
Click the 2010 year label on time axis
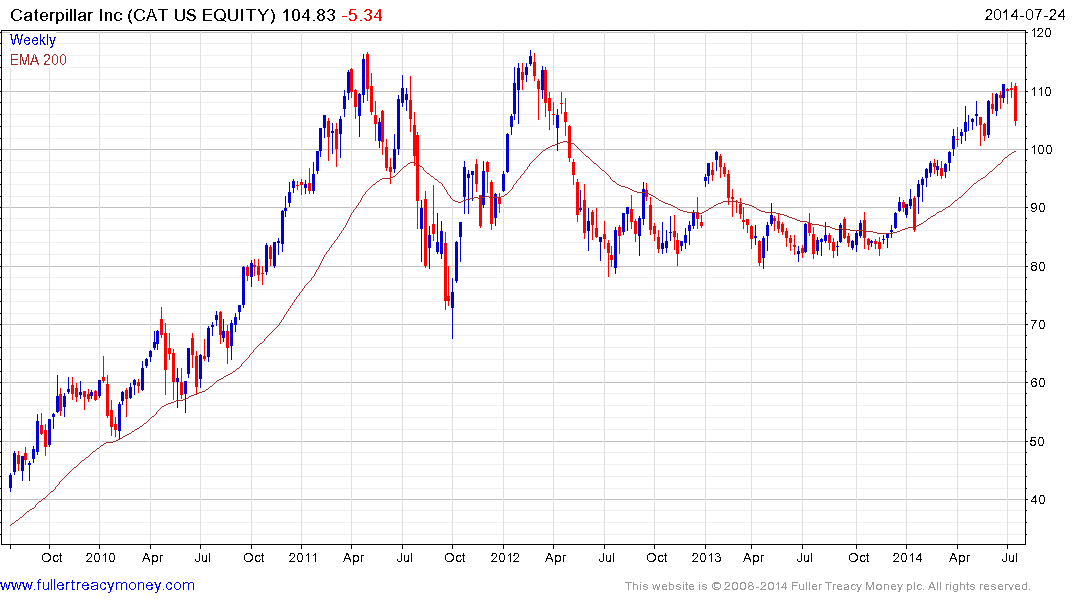tap(100, 557)
